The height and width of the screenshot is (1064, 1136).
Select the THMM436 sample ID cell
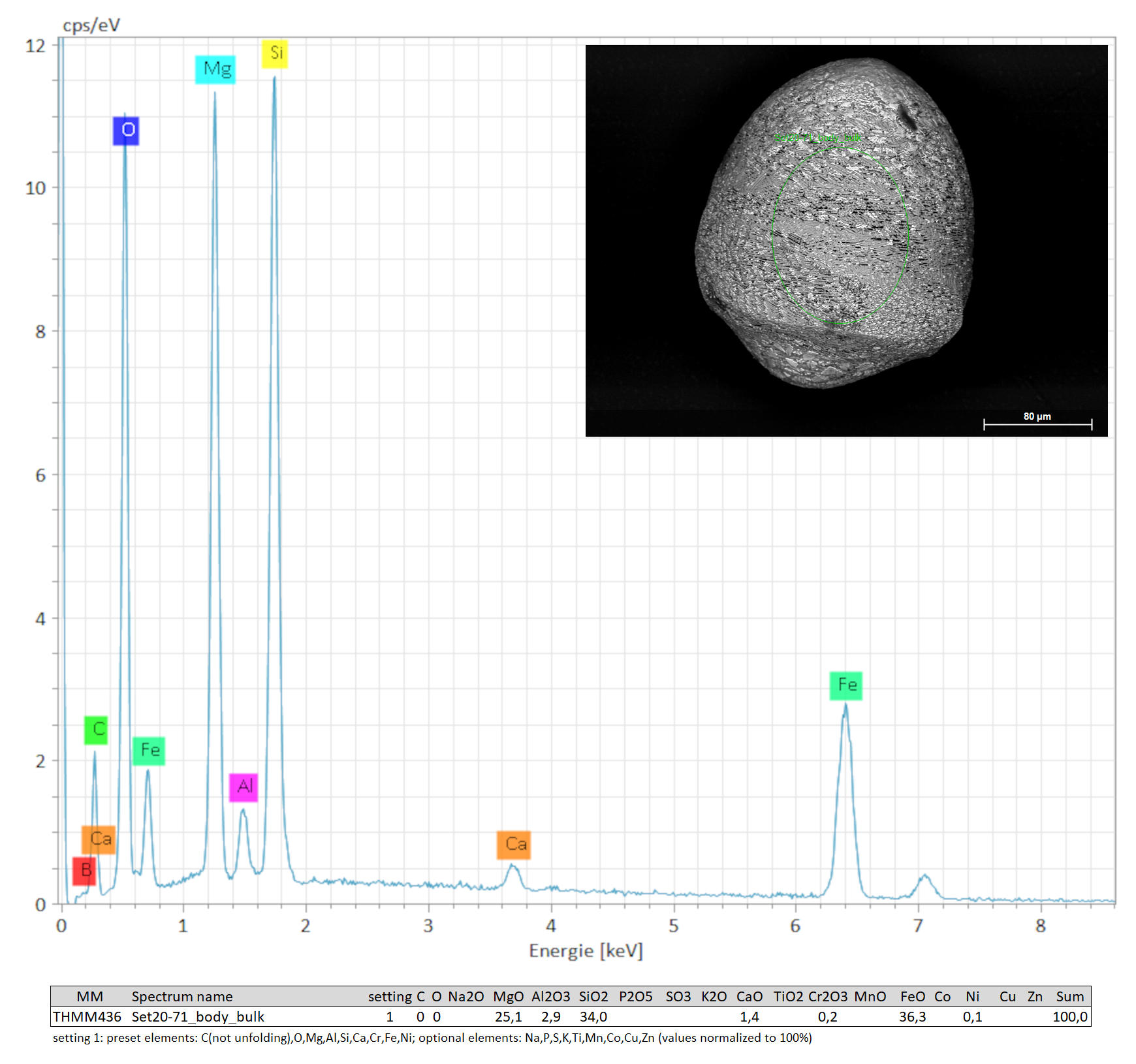click(87, 1017)
